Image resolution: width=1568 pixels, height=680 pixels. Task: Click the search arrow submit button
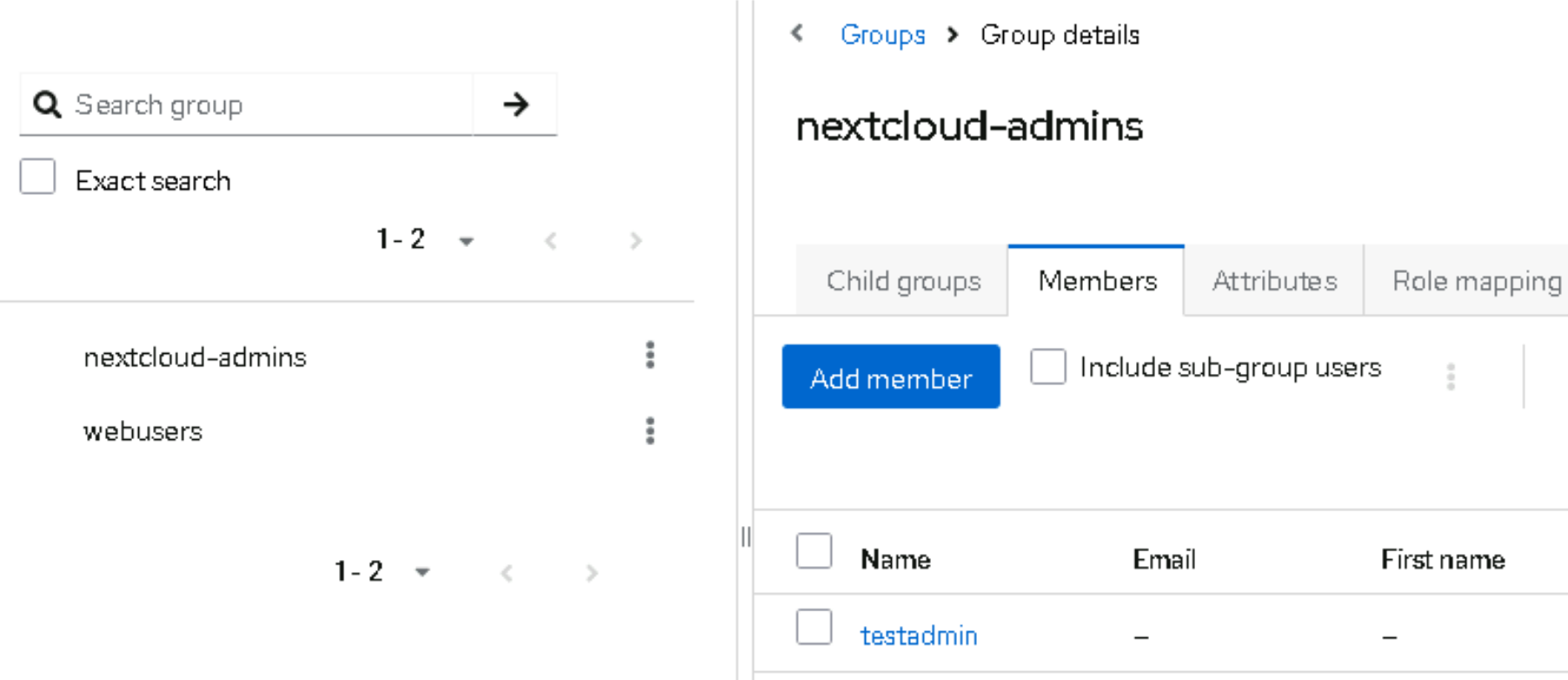(x=515, y=105)
